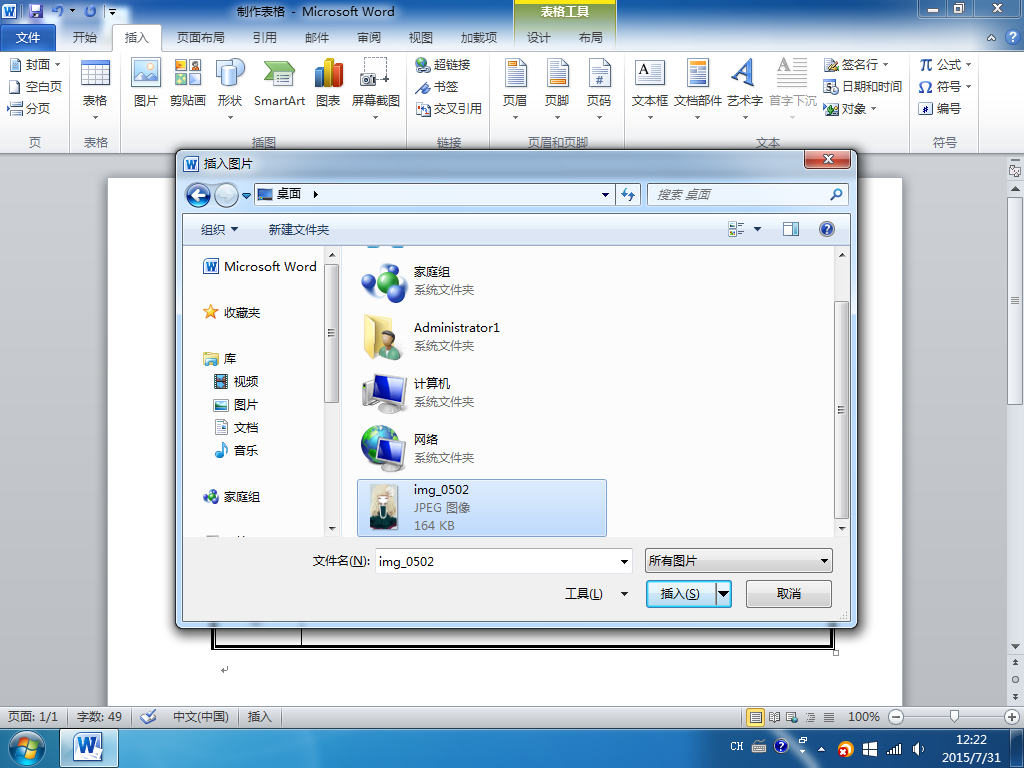Click the Cancel (取消) button
The width and height of the screenshot is (1024, 768).
pyautogui.click(x=789, y=594)
